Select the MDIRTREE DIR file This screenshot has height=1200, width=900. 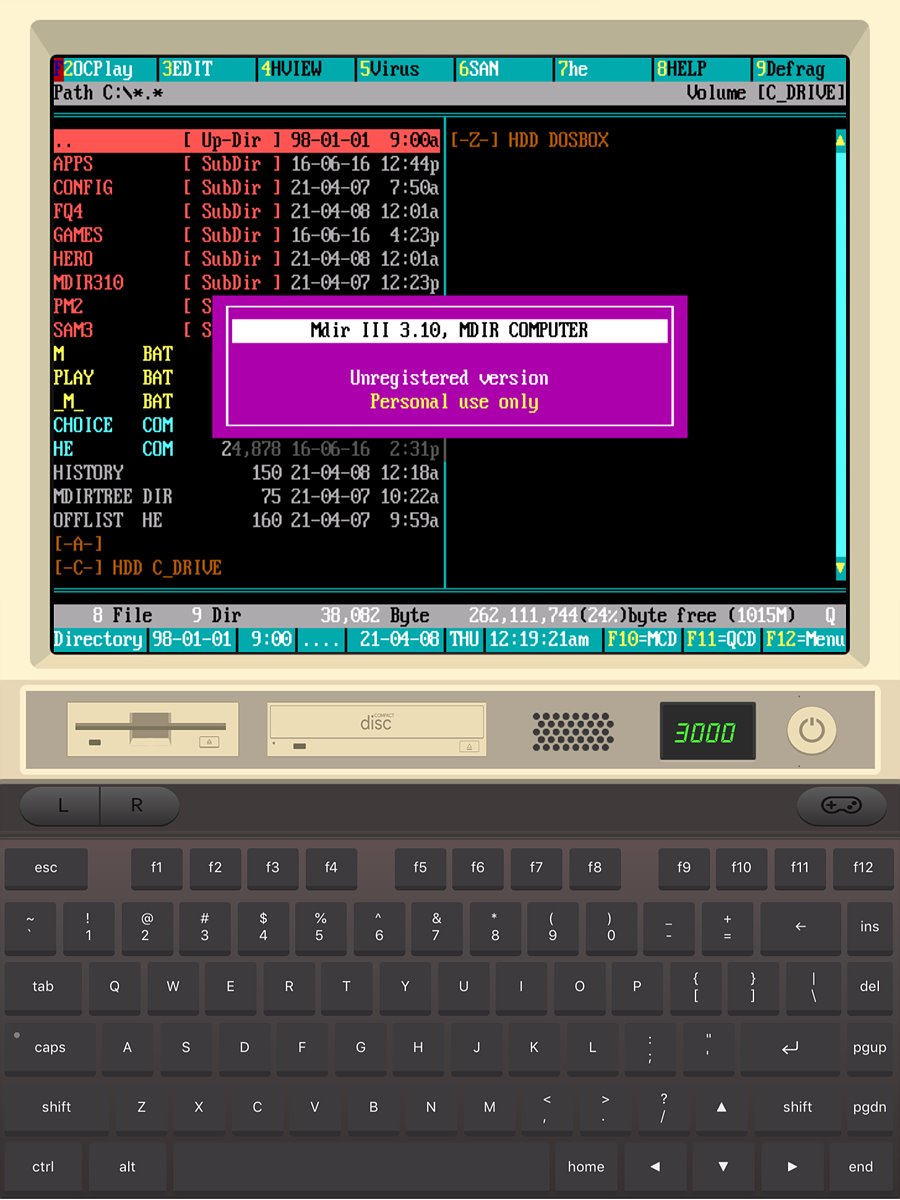246,497
